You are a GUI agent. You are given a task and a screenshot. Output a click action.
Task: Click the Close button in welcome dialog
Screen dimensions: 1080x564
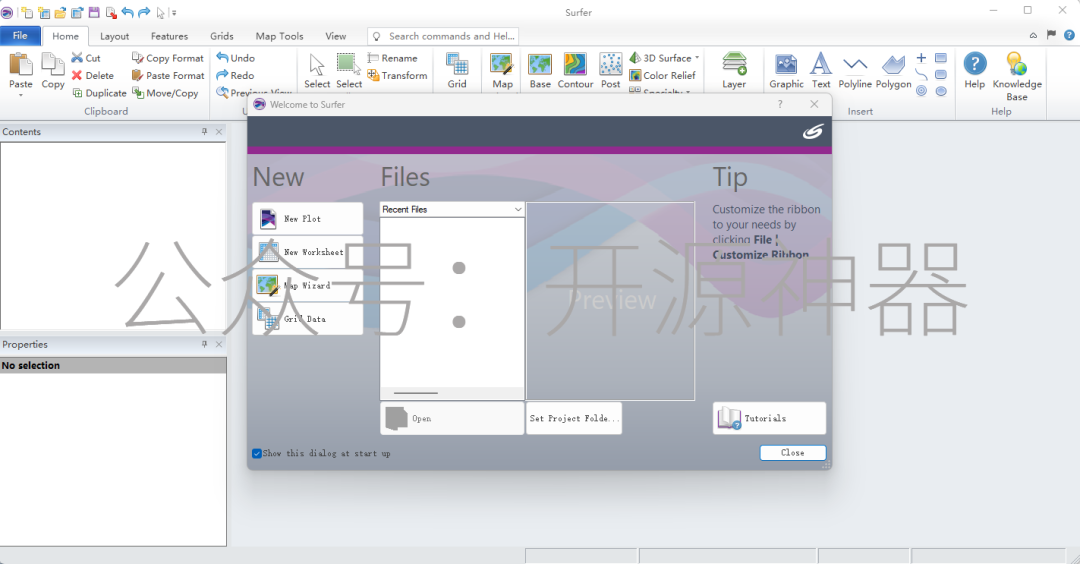pyautogui.click(x=793, y=452)
